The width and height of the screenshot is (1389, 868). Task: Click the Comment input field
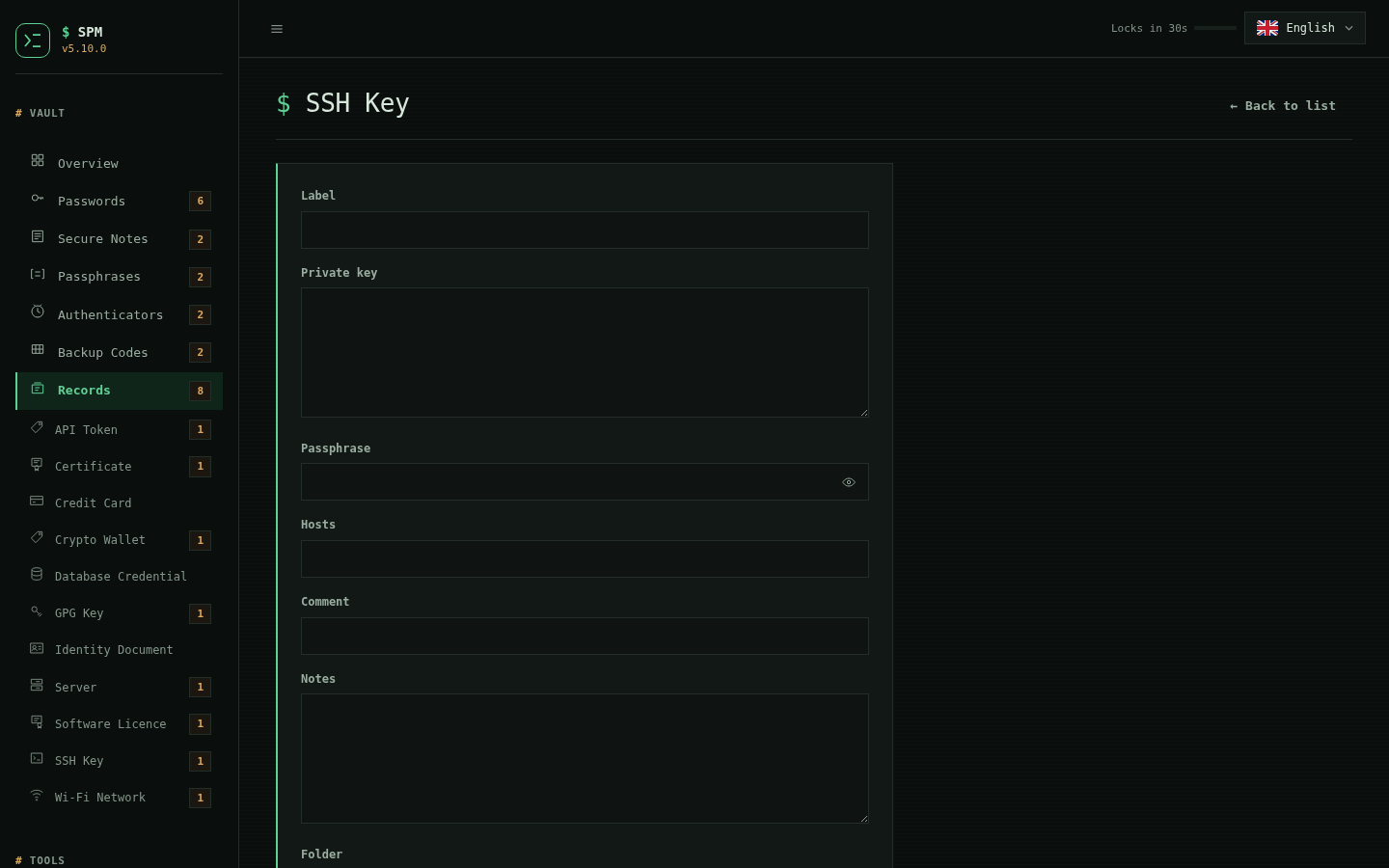(585, 636)
